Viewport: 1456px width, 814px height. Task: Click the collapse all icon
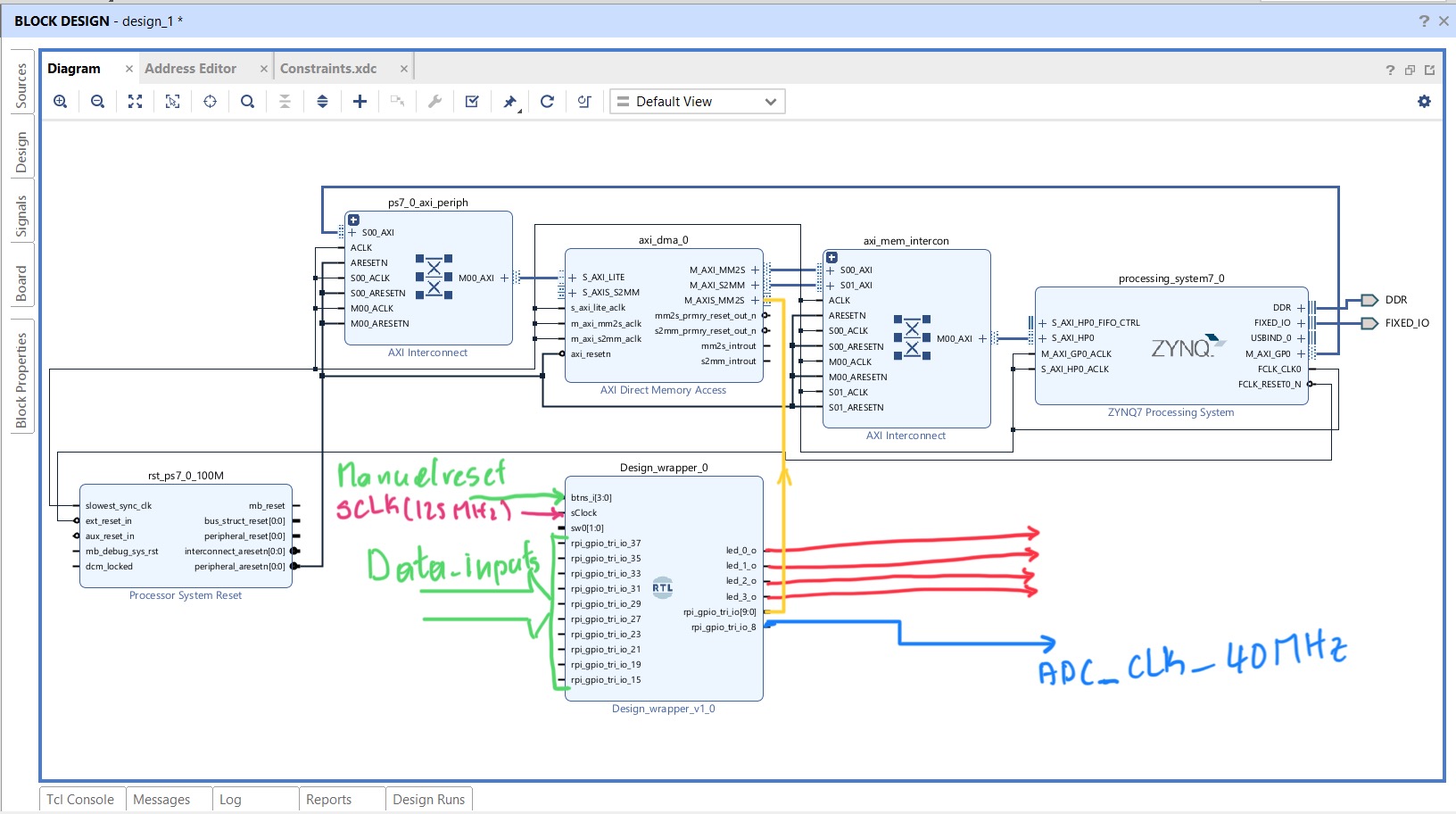click(285, 102)
